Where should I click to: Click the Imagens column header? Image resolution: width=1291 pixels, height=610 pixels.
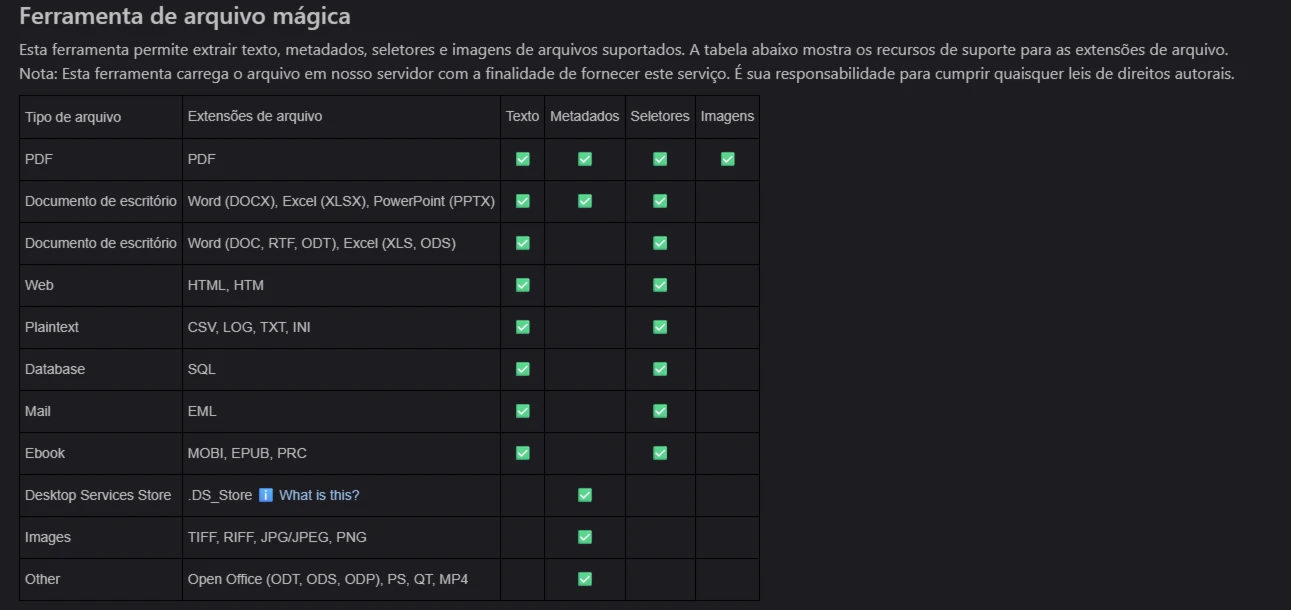tap(727, 117)
